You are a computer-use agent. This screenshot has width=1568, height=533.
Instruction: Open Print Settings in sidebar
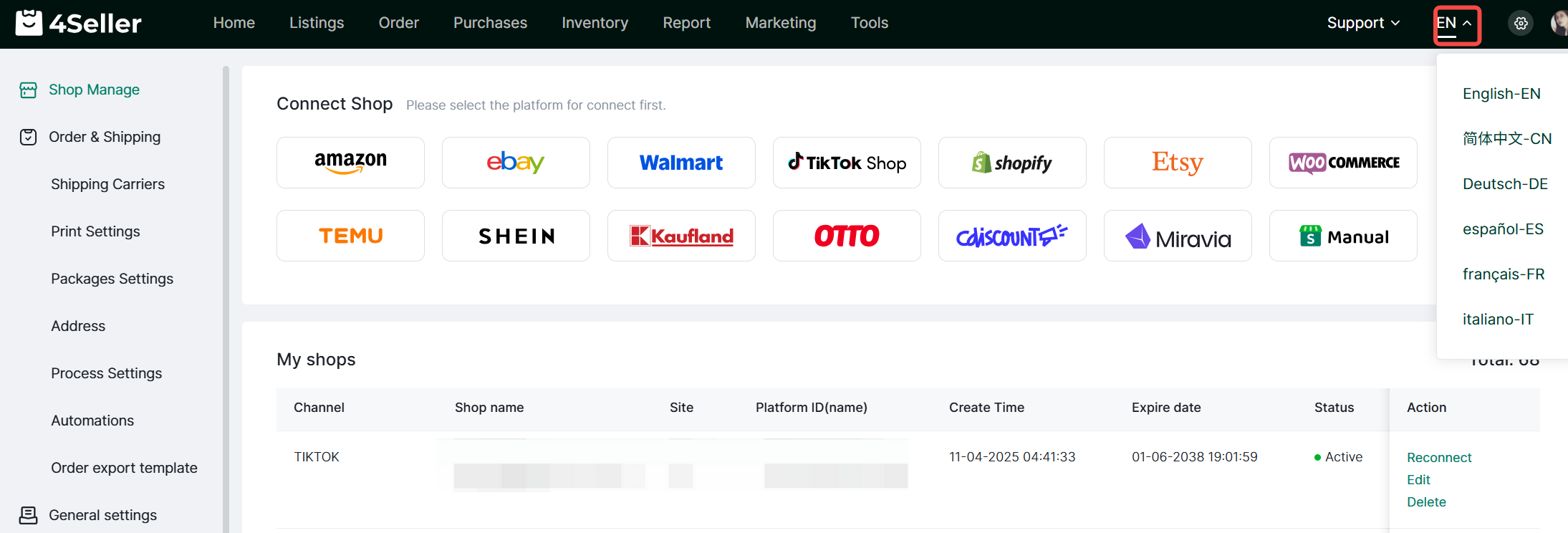[95, 231]
